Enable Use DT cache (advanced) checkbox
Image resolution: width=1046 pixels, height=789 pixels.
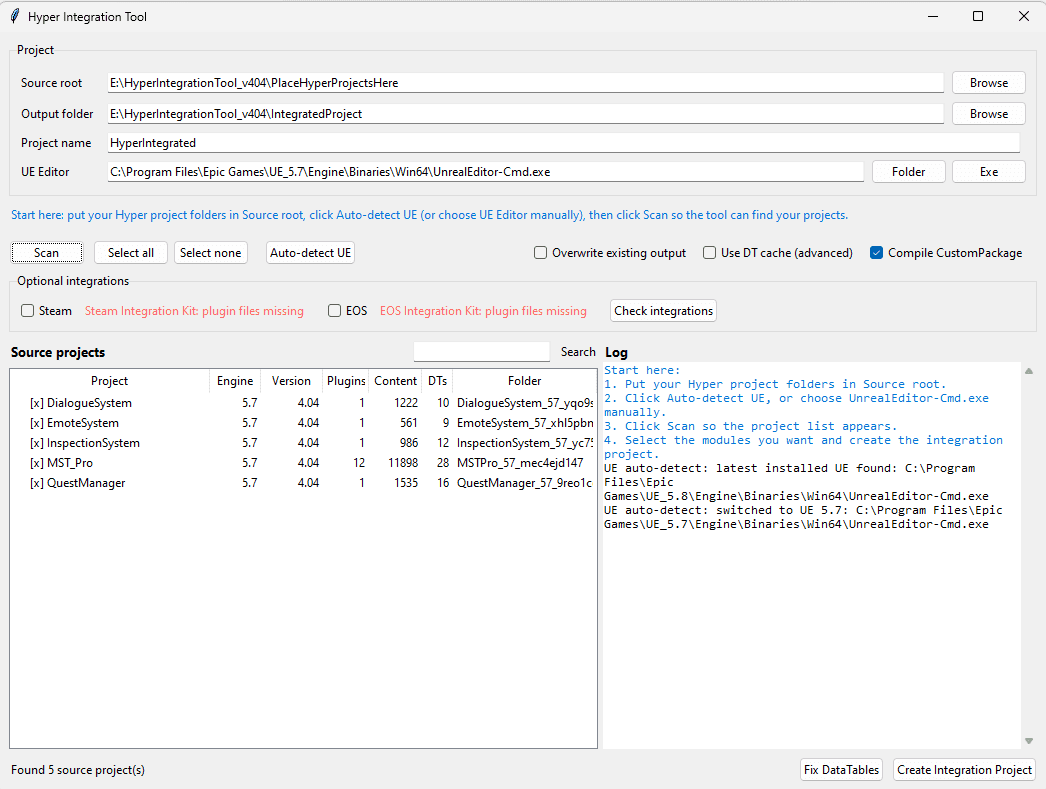tap(710, 253)
